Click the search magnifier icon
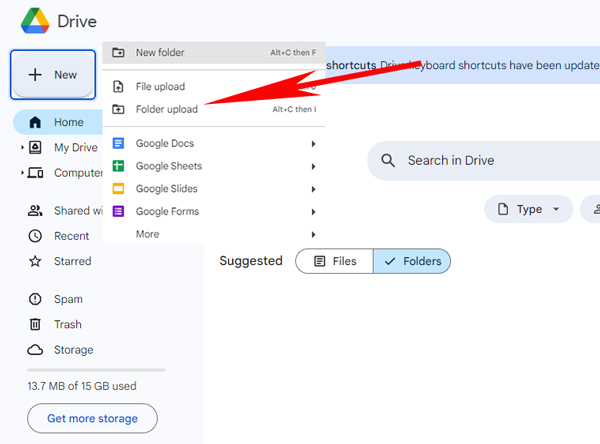600x444 pixels. pos(388,160)
